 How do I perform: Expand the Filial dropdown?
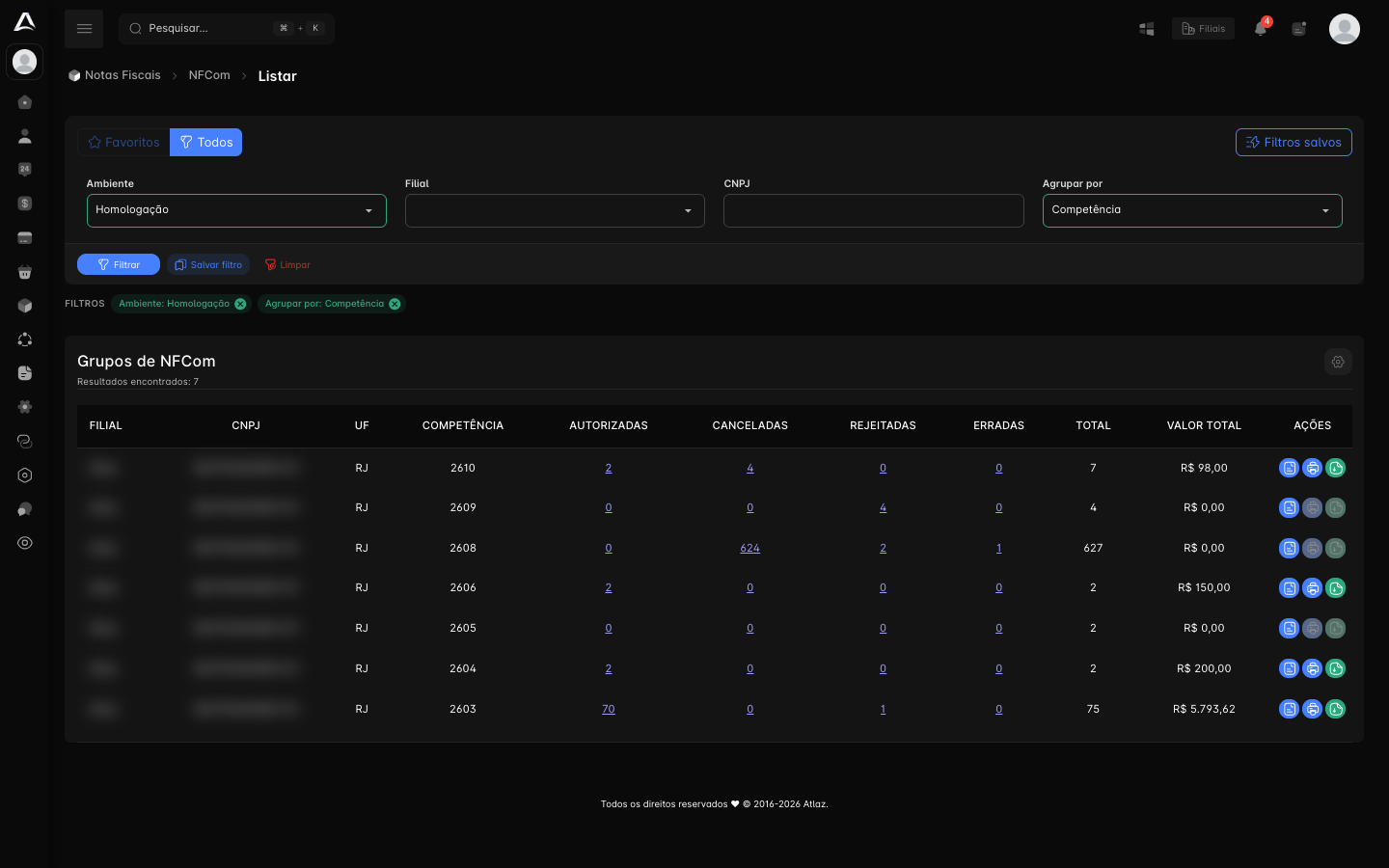(x=555, y=210)
